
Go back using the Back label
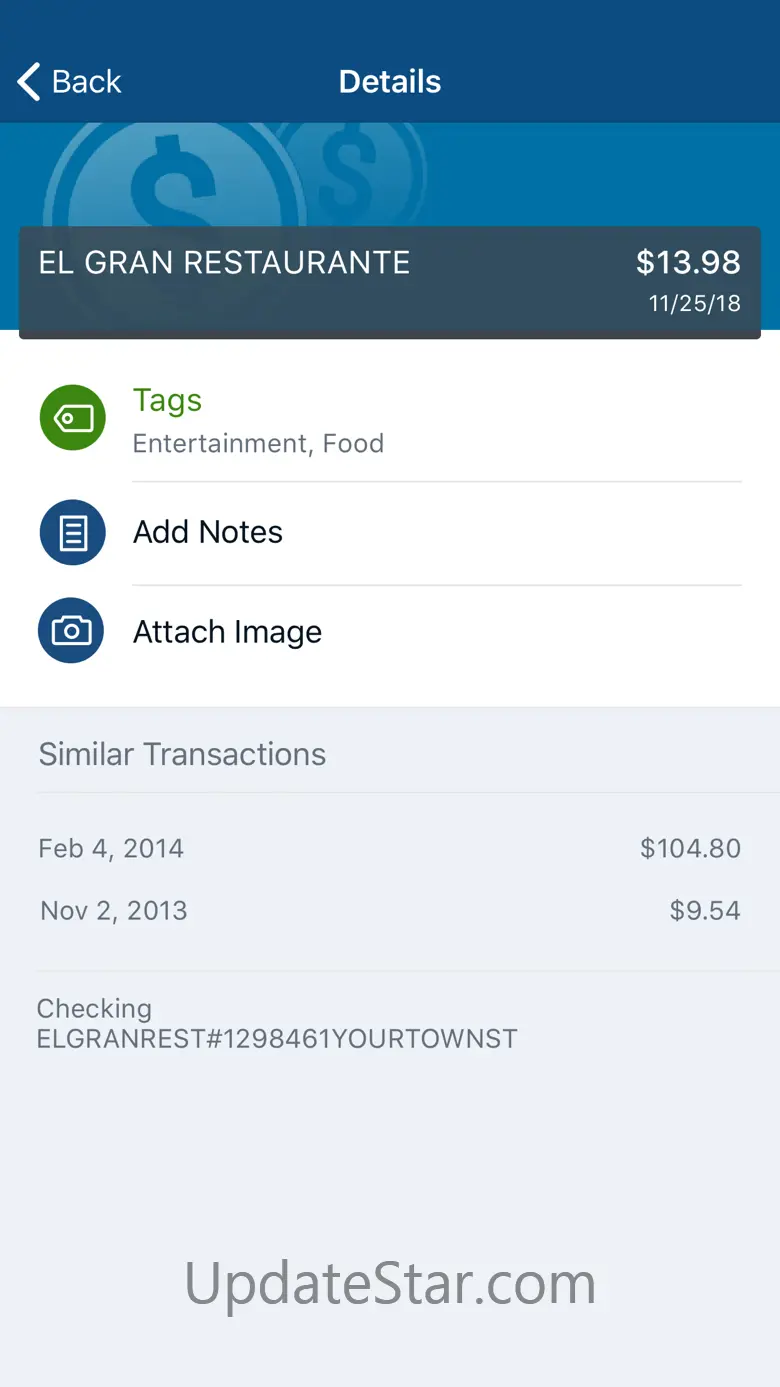point(87,82)
